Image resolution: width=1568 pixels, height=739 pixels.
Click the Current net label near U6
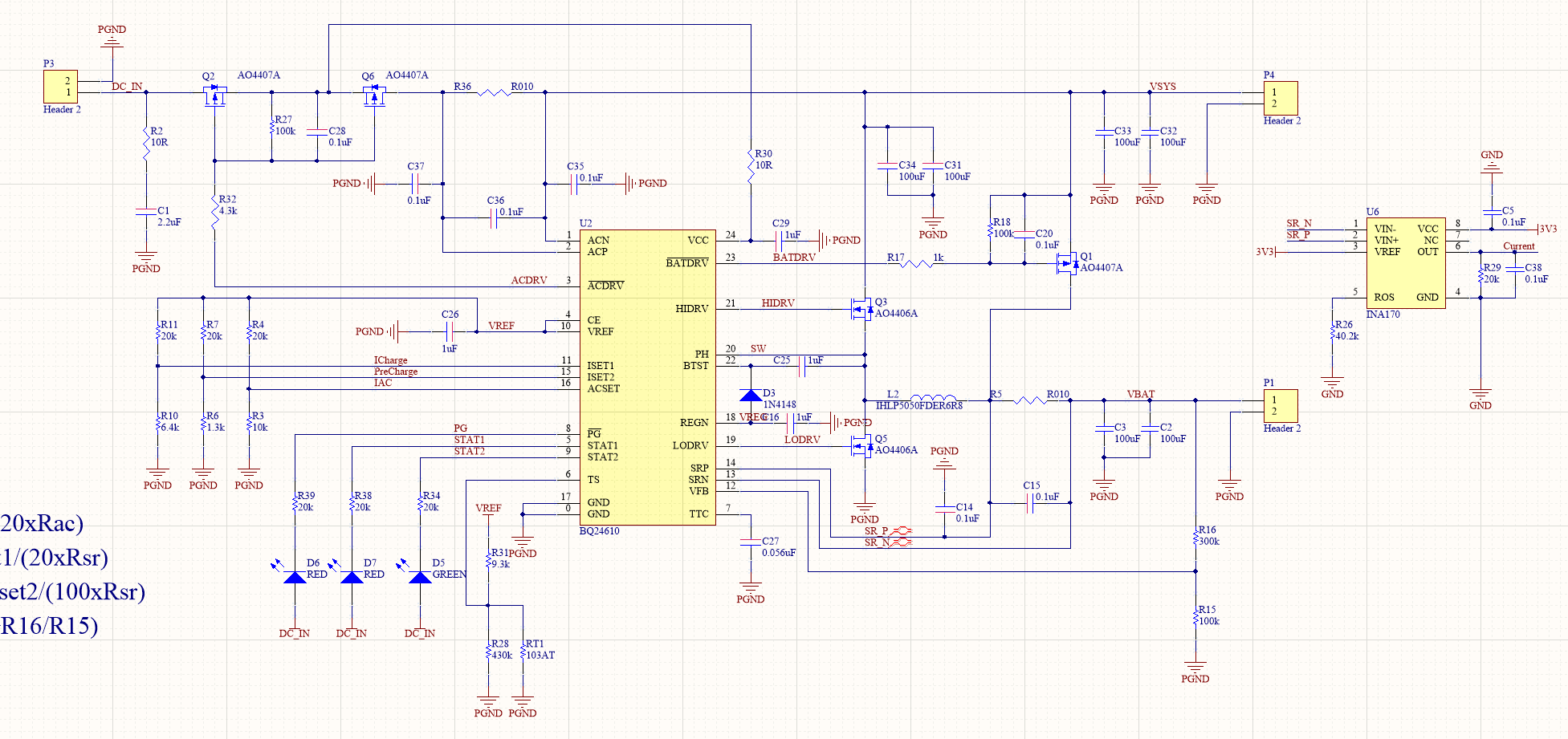[x=1519, y=246]
